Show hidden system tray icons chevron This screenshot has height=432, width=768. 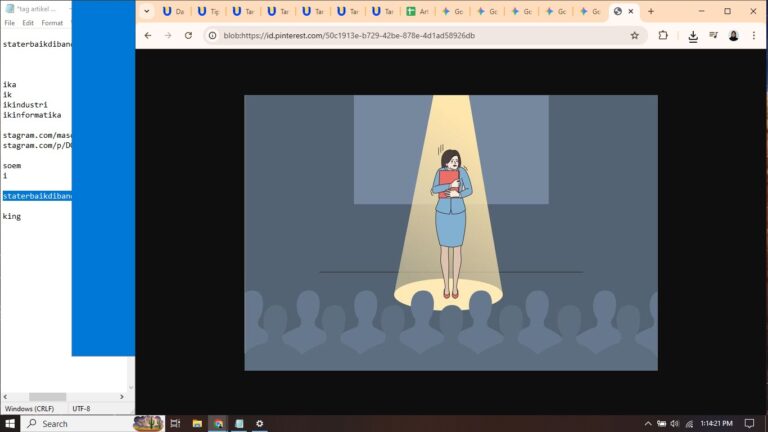(x=648, y=424)
